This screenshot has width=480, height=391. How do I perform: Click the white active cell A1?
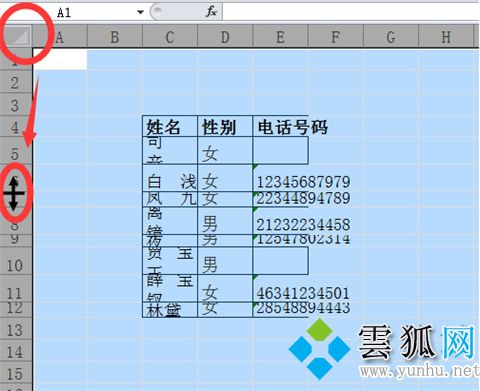(60, 60)
